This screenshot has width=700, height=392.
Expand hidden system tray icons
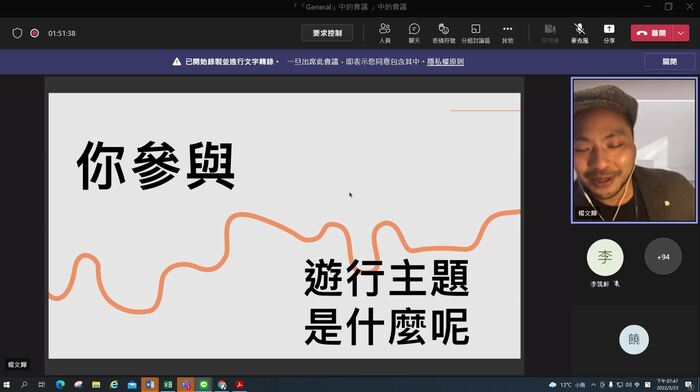pos(593,384)
